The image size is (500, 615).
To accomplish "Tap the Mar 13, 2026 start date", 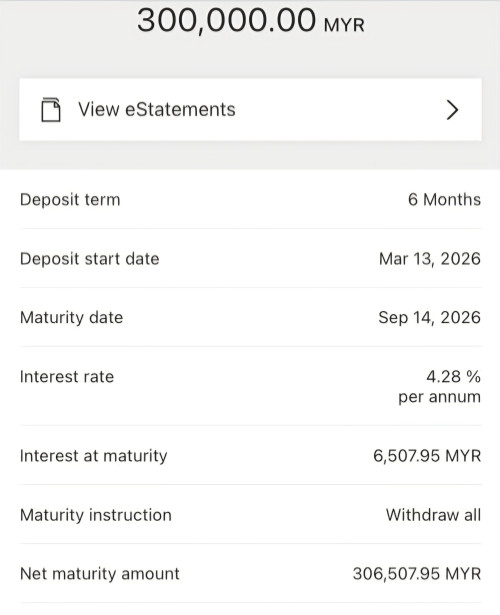I will [430, 259].
